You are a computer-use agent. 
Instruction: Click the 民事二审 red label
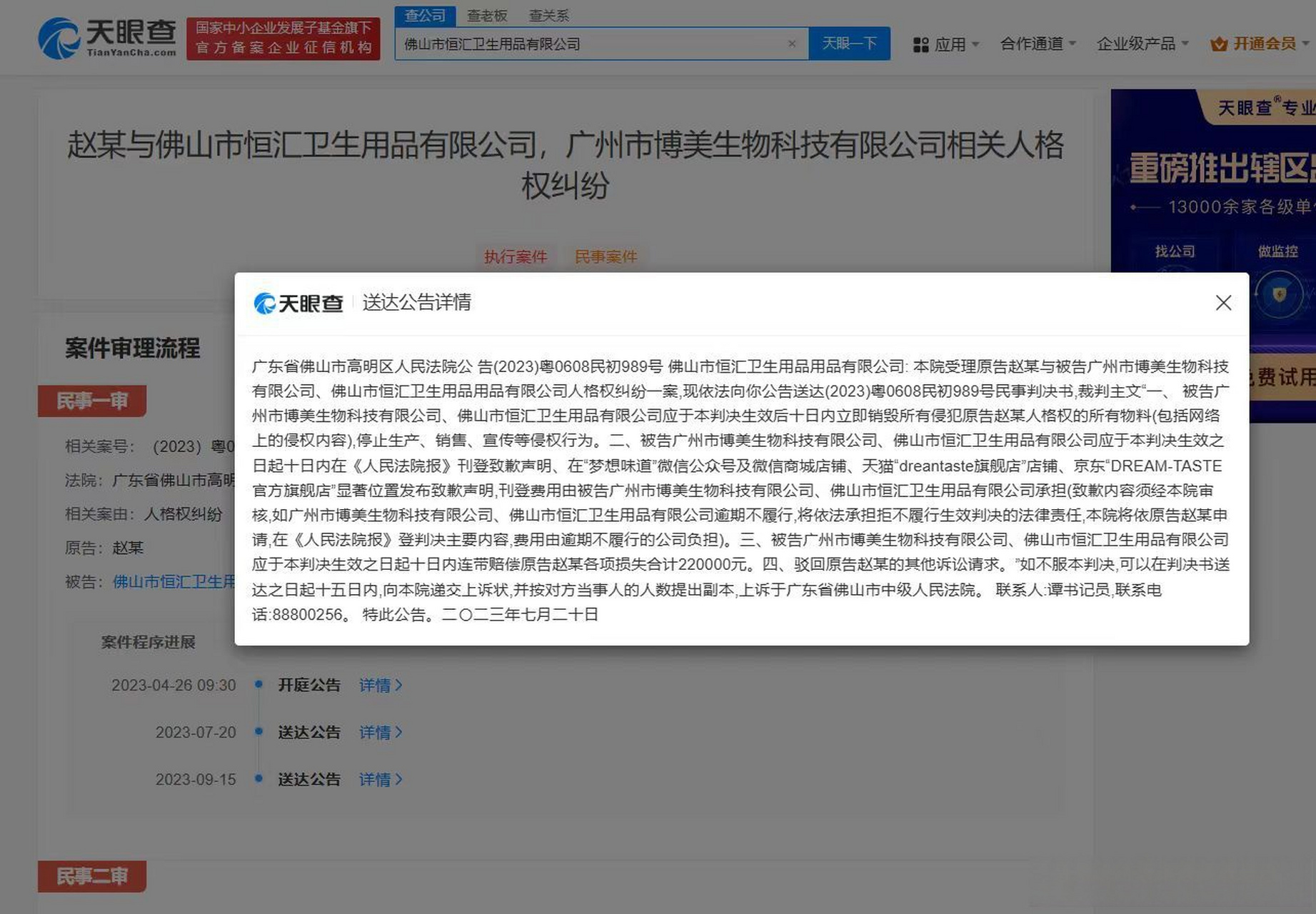[92, 876]
